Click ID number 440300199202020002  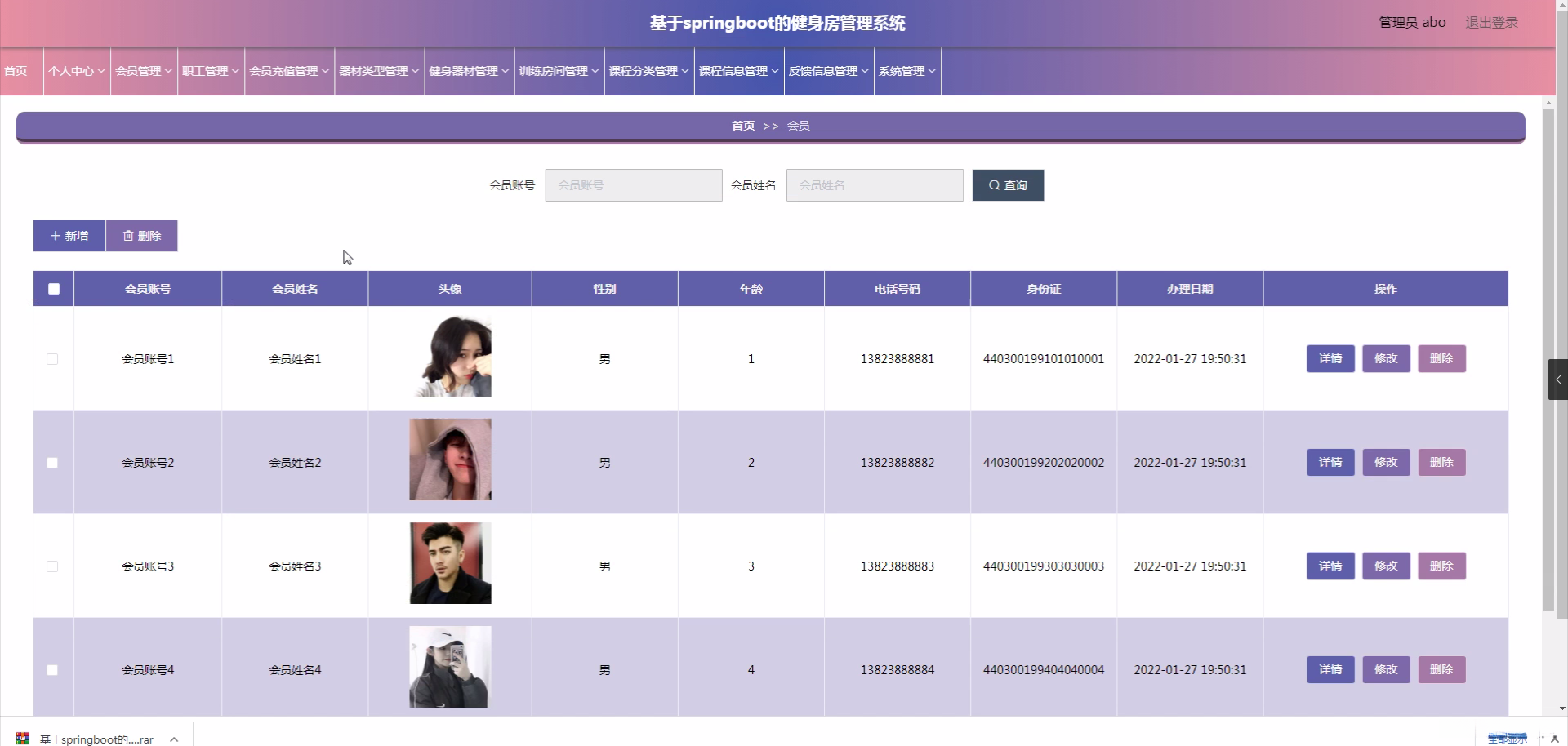click(x=1044, y=463)
